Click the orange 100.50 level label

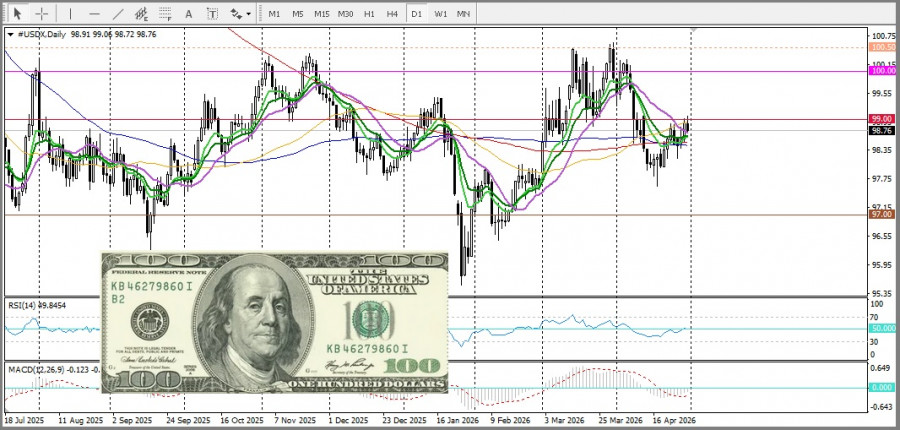(x=883, y=47)
